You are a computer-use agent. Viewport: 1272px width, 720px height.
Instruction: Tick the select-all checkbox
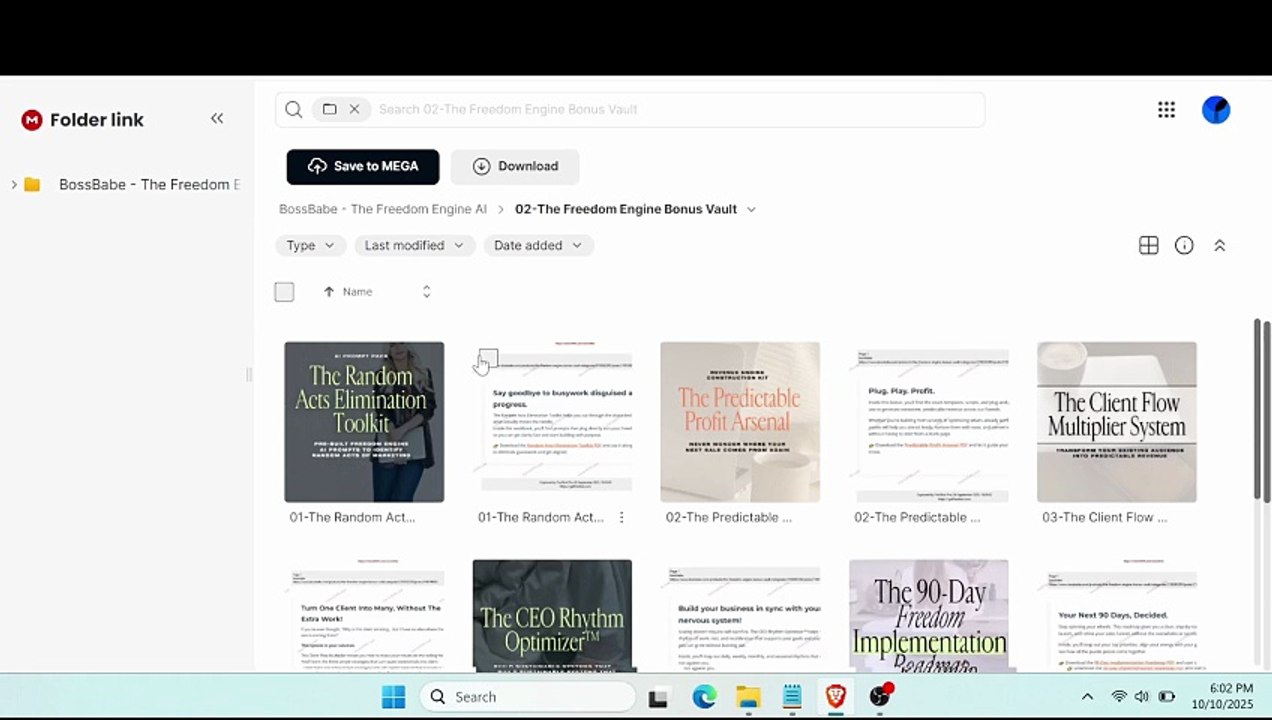coord(284,292)
